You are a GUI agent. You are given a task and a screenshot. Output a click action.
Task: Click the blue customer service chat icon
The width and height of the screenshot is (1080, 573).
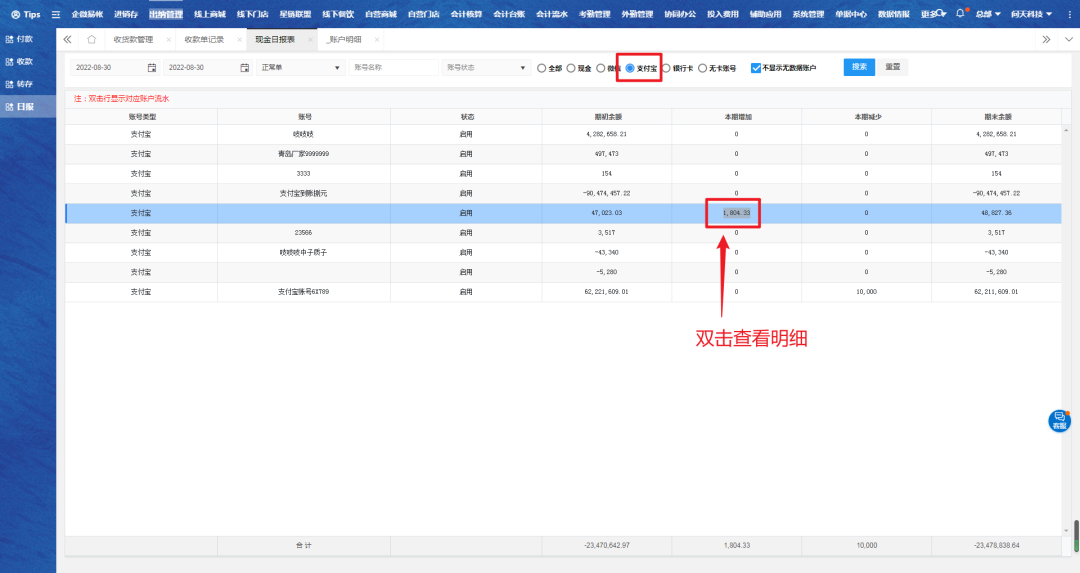pyautogui.click(x=1059, y=421)
